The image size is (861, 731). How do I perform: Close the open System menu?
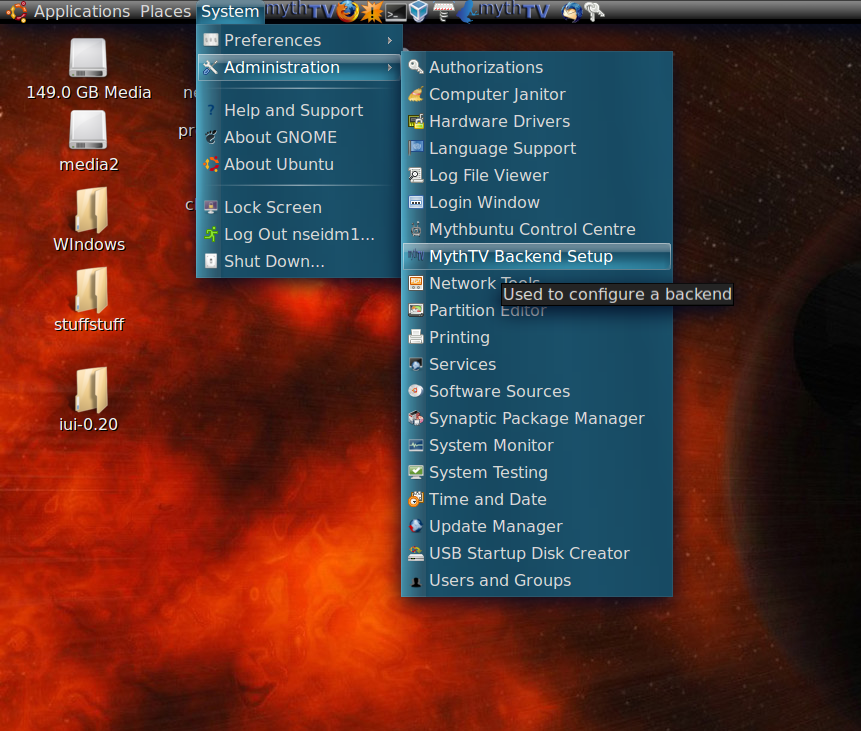tap(230, 12)
